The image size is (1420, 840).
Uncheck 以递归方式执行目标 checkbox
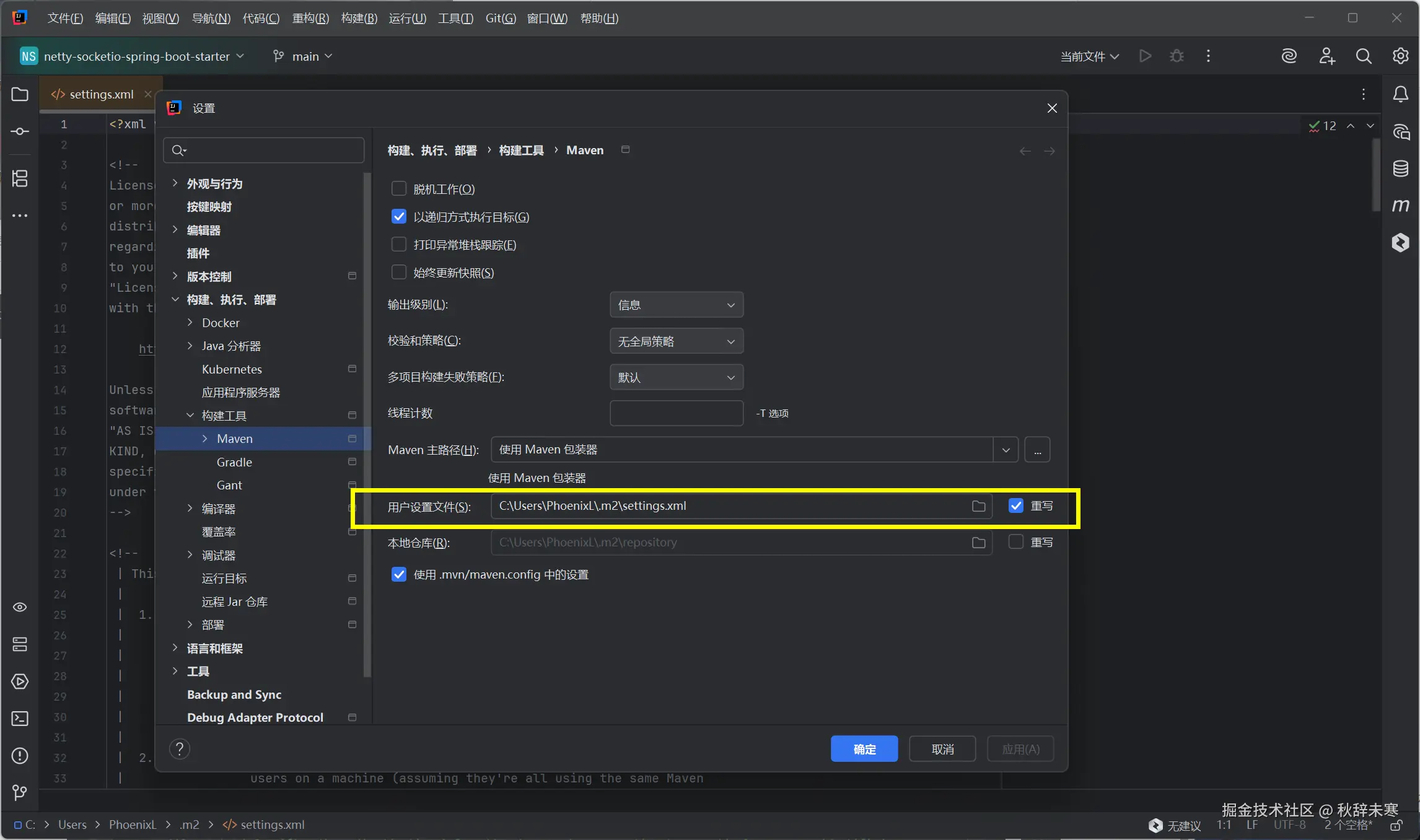pos(399,217)
